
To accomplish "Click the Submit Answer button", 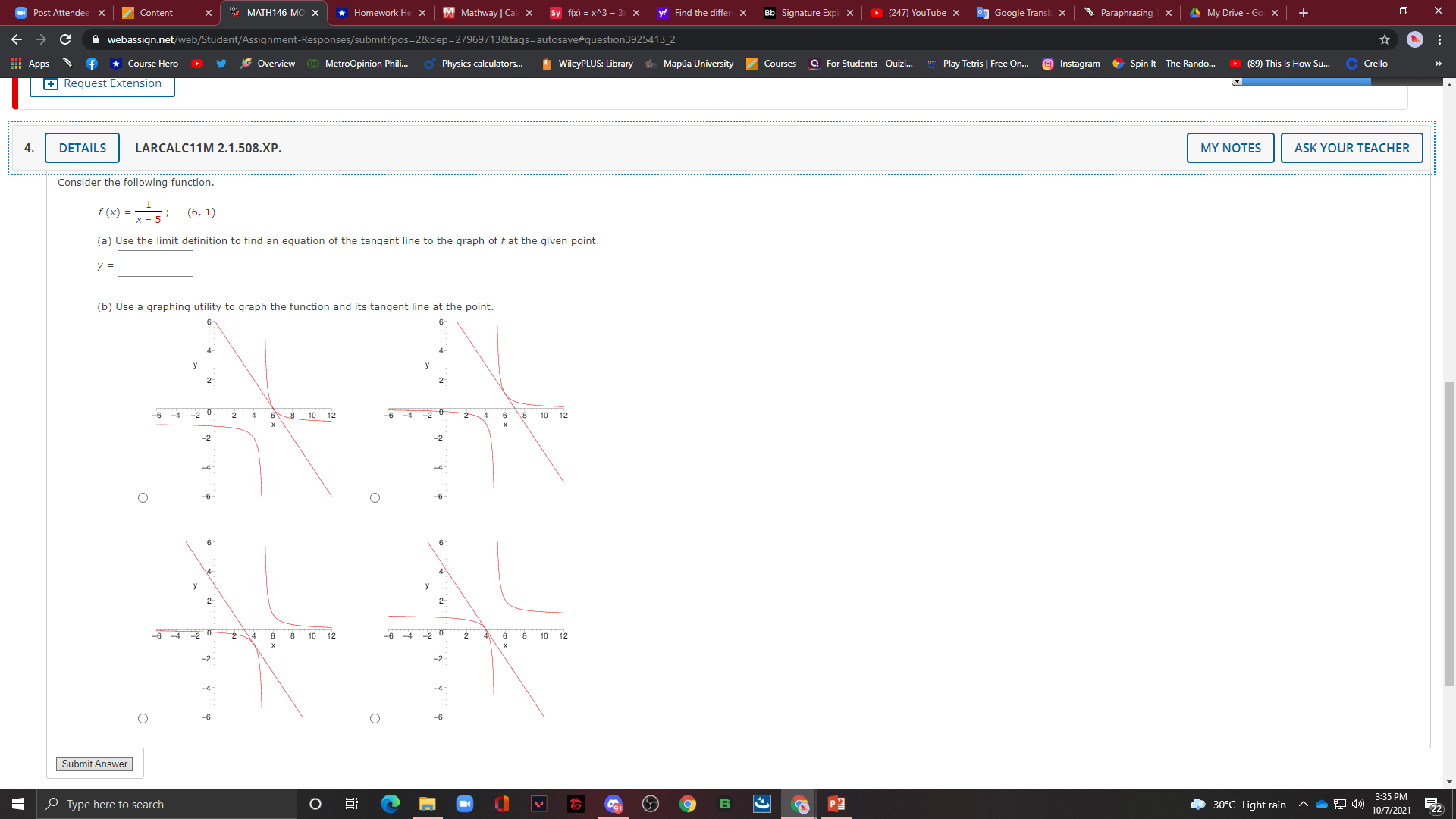I will [94, 764].
